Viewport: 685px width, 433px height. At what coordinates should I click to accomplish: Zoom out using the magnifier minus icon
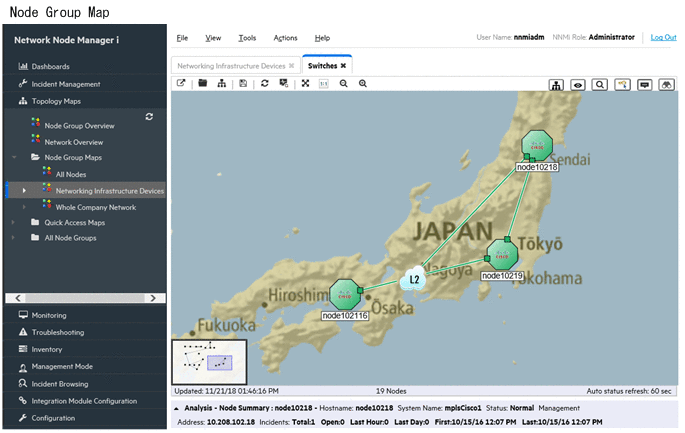(343, 84)
